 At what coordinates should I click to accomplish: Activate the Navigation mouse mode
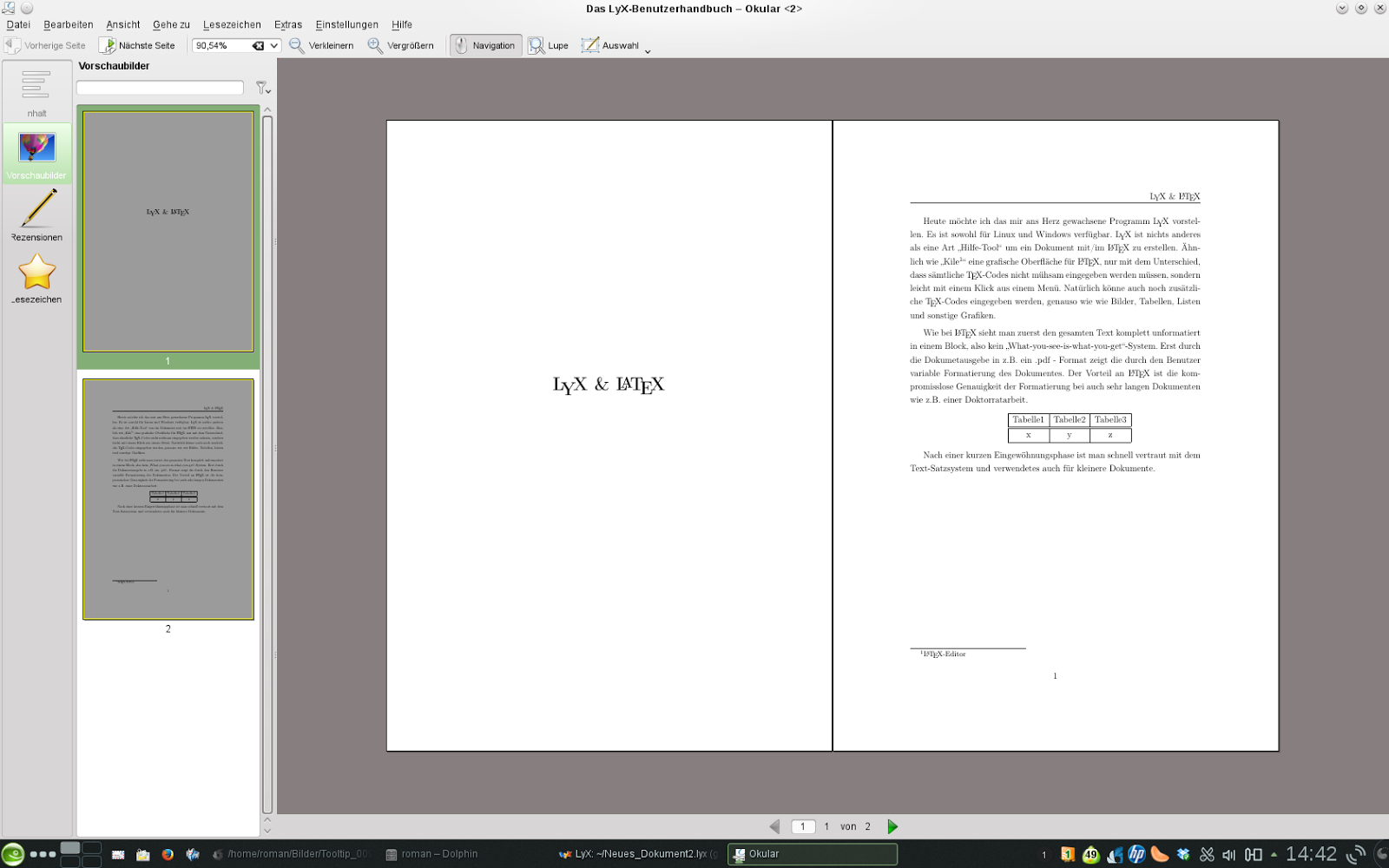click(485, 45)
